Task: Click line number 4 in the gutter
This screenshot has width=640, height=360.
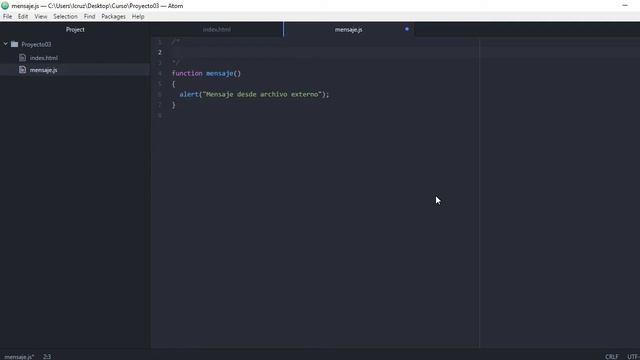Action: (160, 73)
